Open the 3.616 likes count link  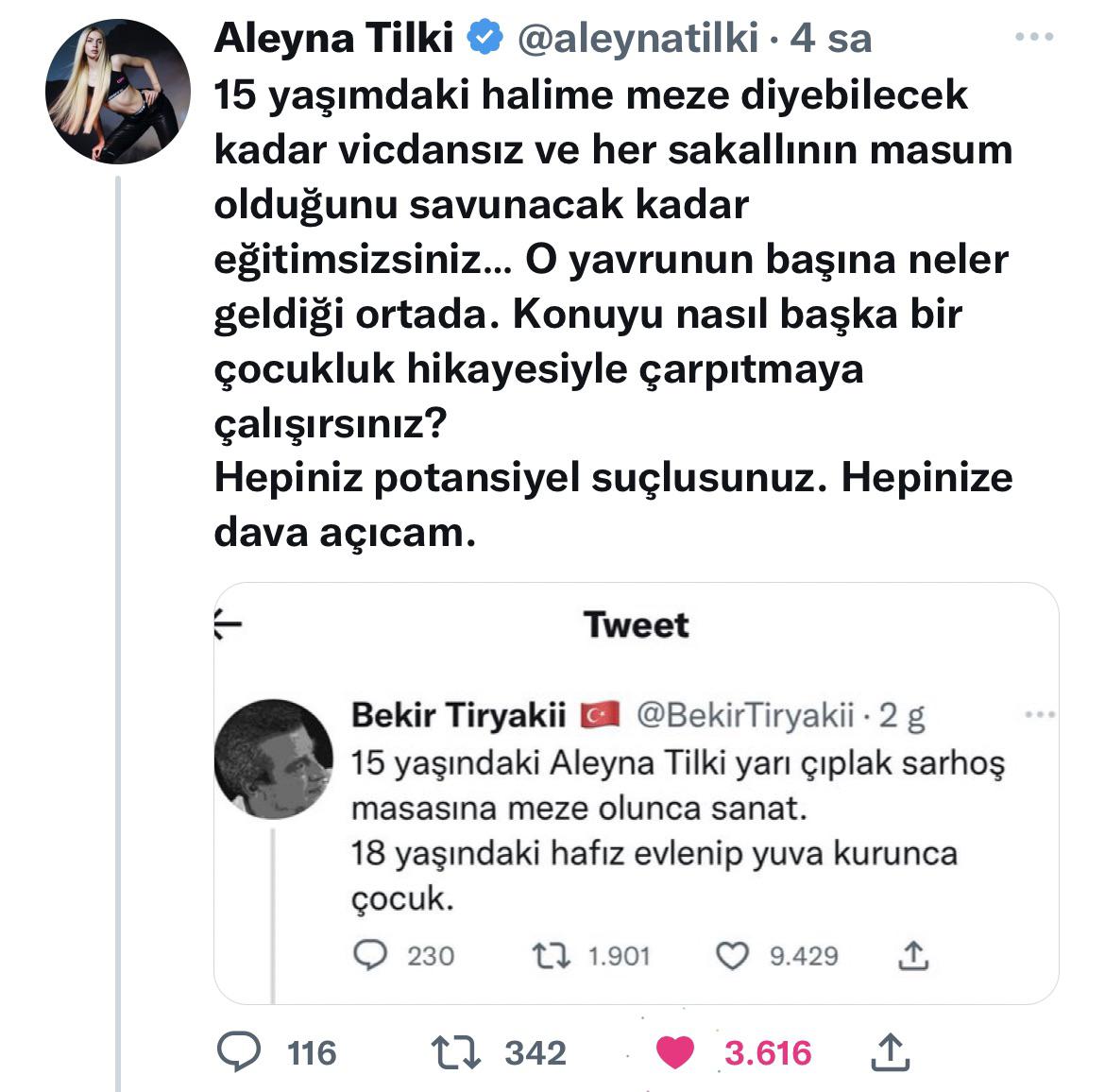(x=767, y=1049)
